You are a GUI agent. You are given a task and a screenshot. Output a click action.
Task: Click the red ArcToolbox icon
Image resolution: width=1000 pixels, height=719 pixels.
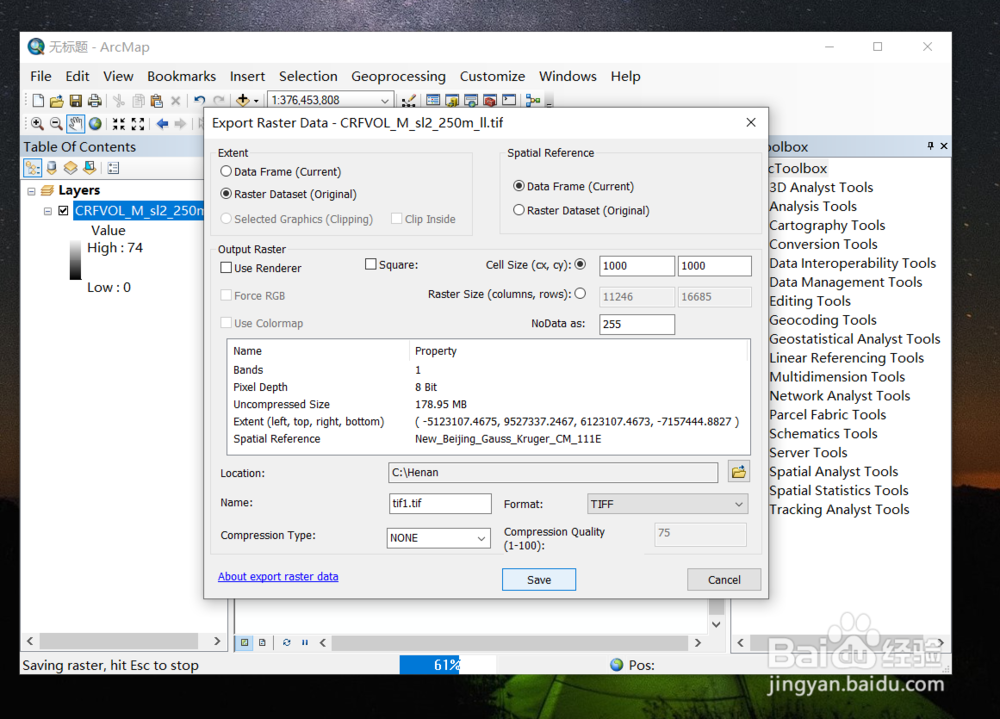pyautogui.click(x=490, y=100)
